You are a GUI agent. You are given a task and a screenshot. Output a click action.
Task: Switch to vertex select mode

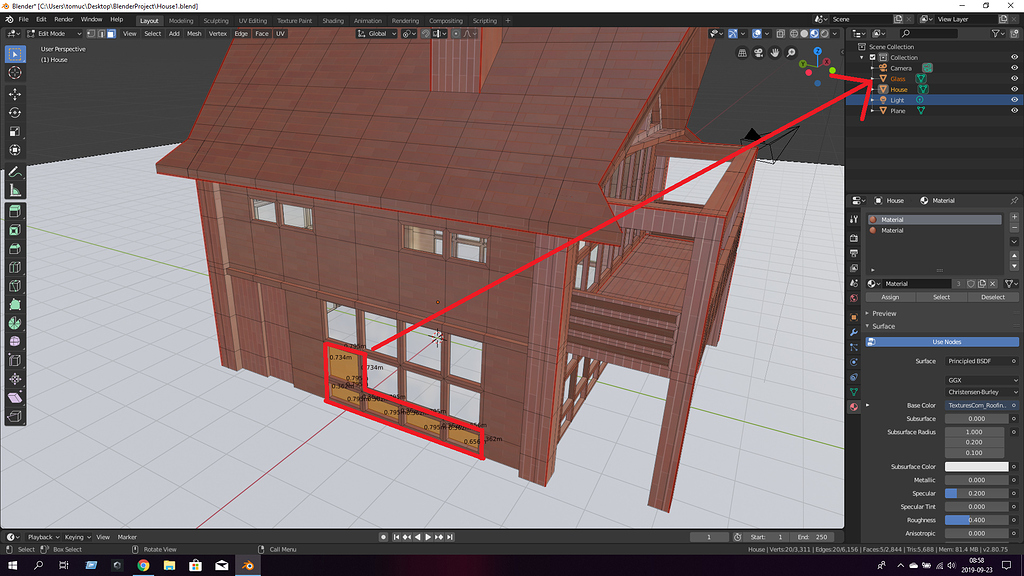coord(90,33)
